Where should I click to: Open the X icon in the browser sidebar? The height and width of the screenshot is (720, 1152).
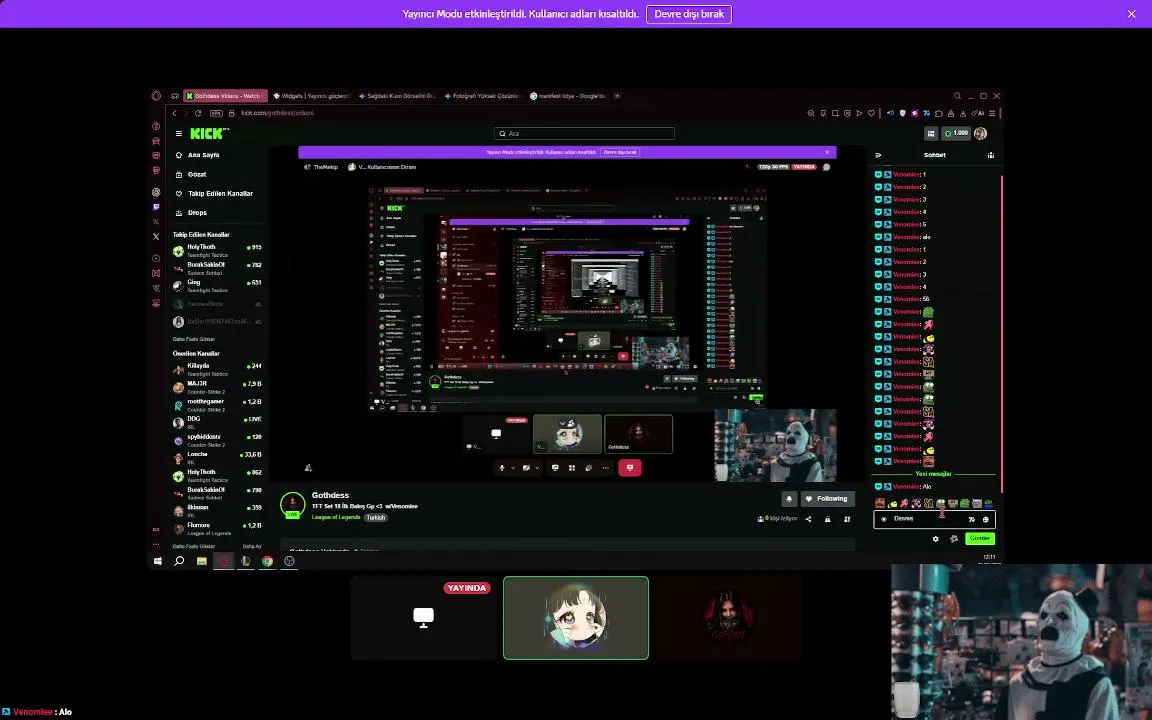[x=156, y=237]
